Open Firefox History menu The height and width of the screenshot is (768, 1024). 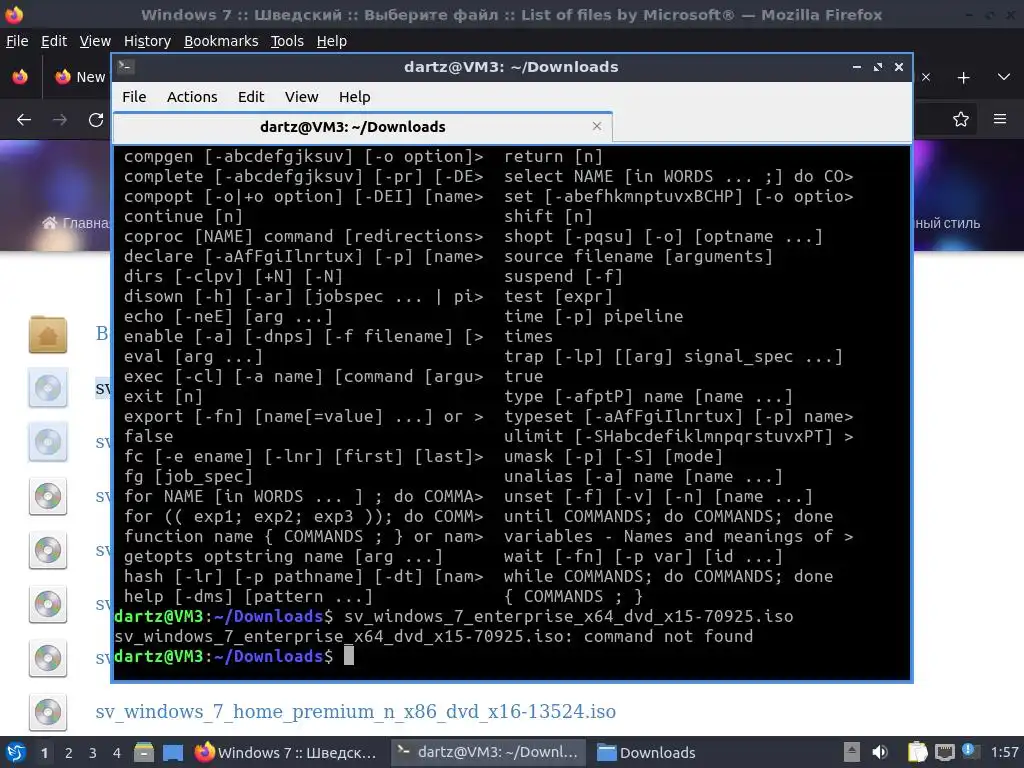tap(147, 40)
